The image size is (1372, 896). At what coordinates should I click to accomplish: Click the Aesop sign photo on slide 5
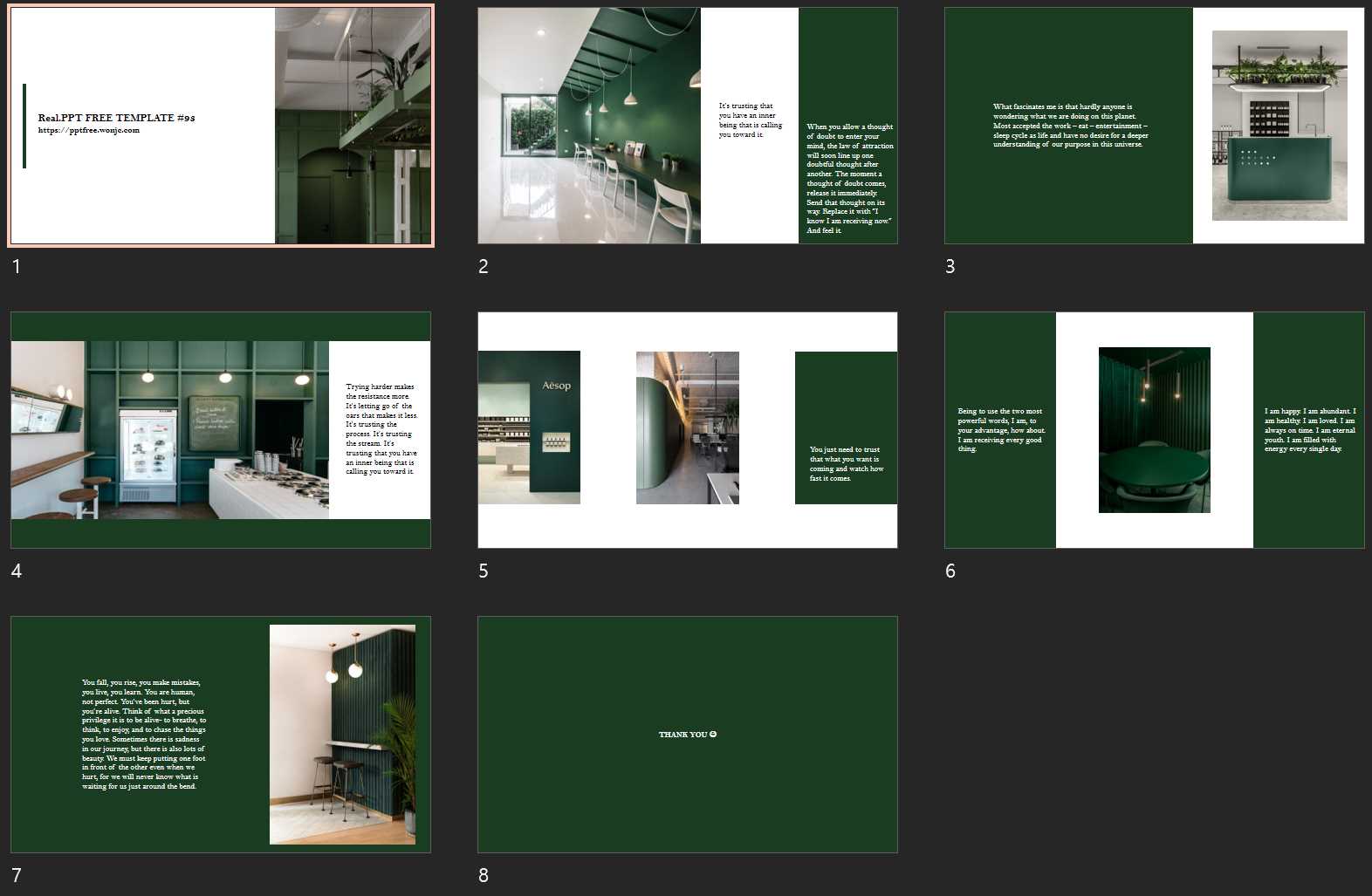[x=529, y=427]
